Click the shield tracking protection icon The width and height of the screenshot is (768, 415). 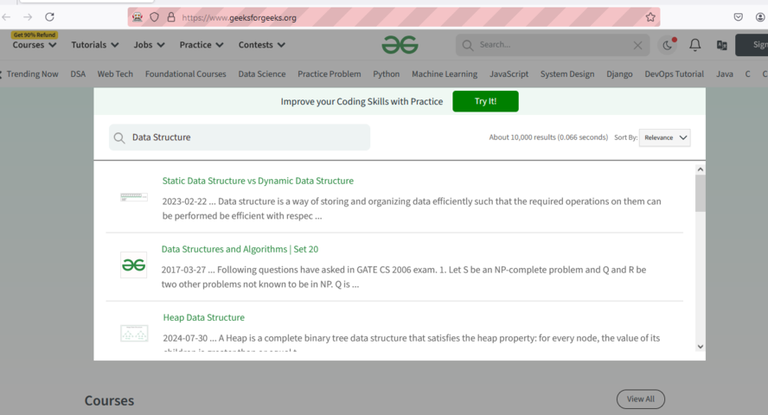point(154,17)
